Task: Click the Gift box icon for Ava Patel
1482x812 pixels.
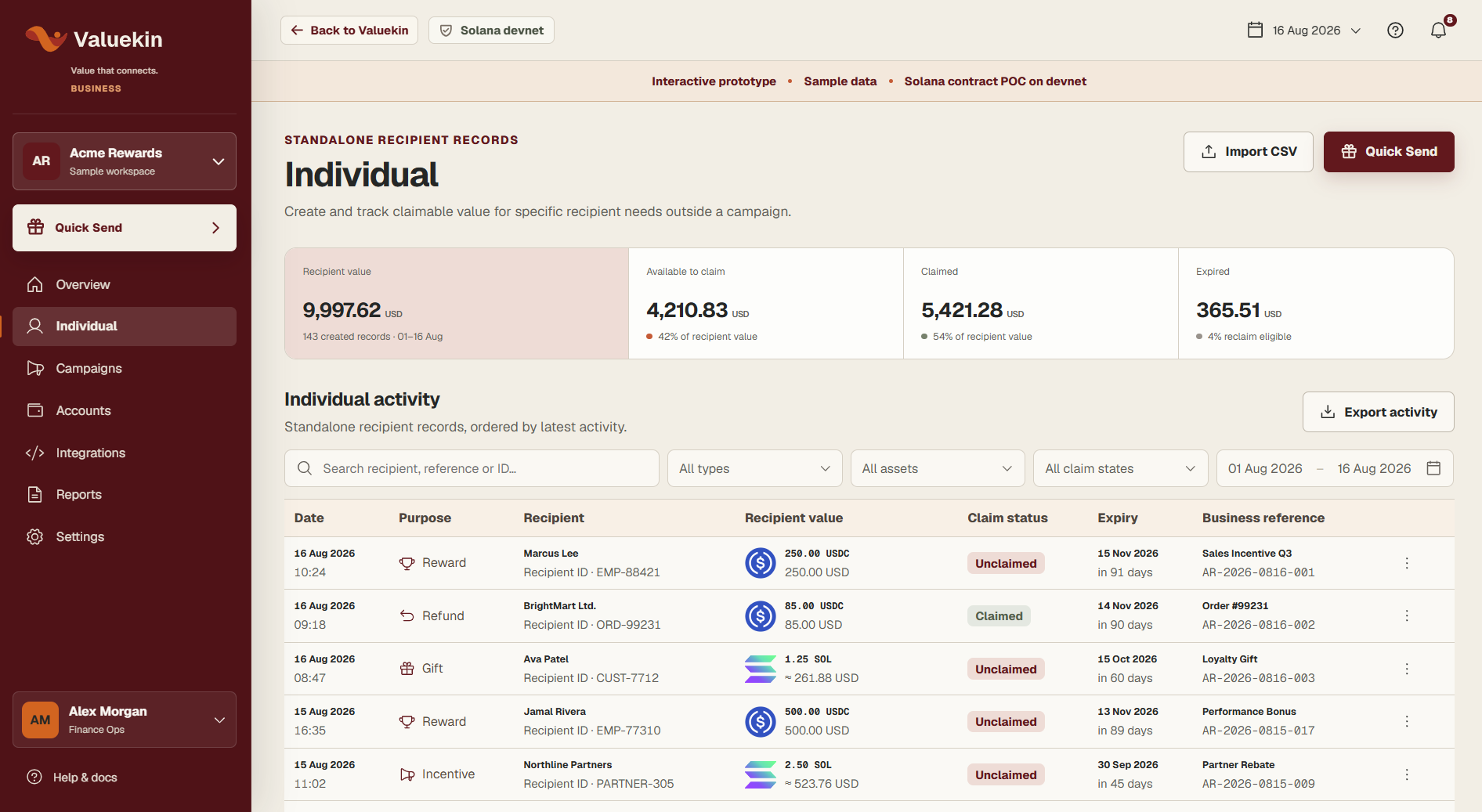Action: tap(407, 669)
